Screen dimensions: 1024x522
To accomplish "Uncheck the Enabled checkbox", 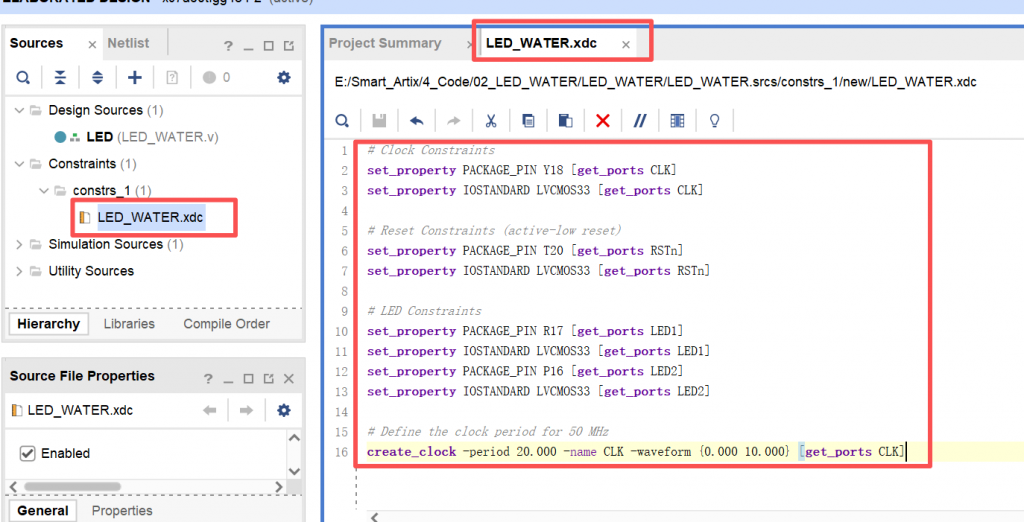I will click(x=28, y=454).
